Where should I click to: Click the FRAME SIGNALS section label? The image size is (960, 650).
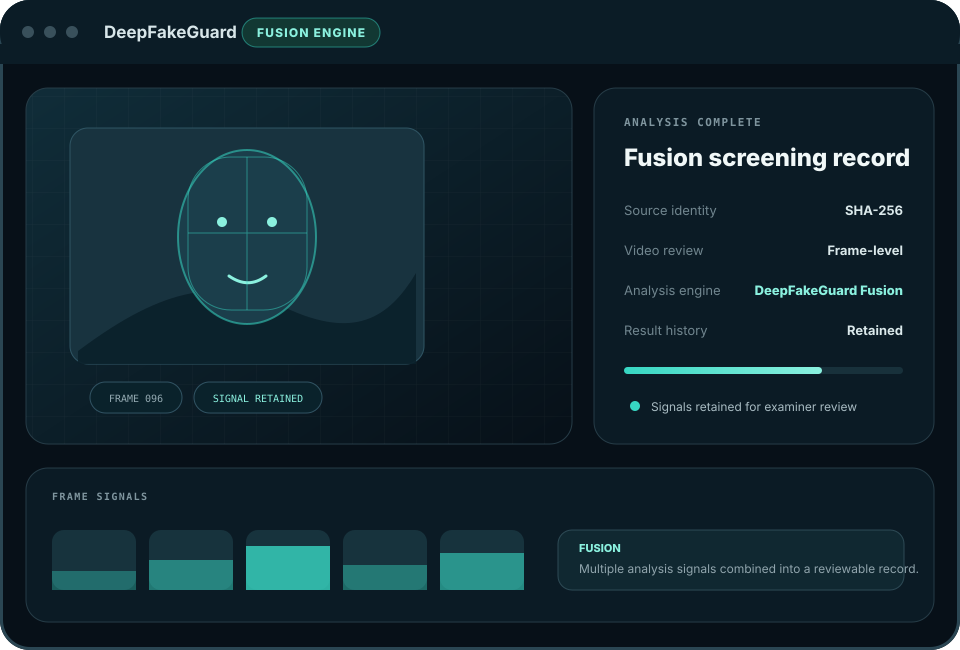100,496
